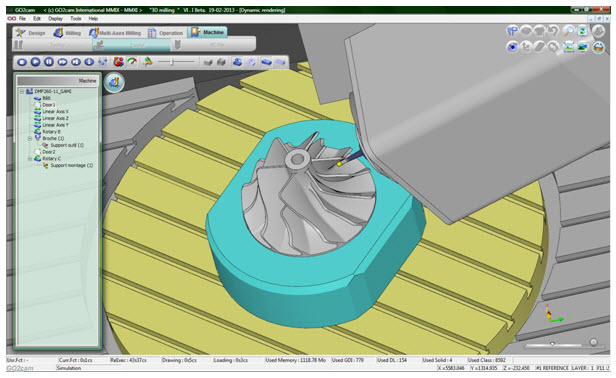Click the speedometer gauge icon

[x=132, y=62]
